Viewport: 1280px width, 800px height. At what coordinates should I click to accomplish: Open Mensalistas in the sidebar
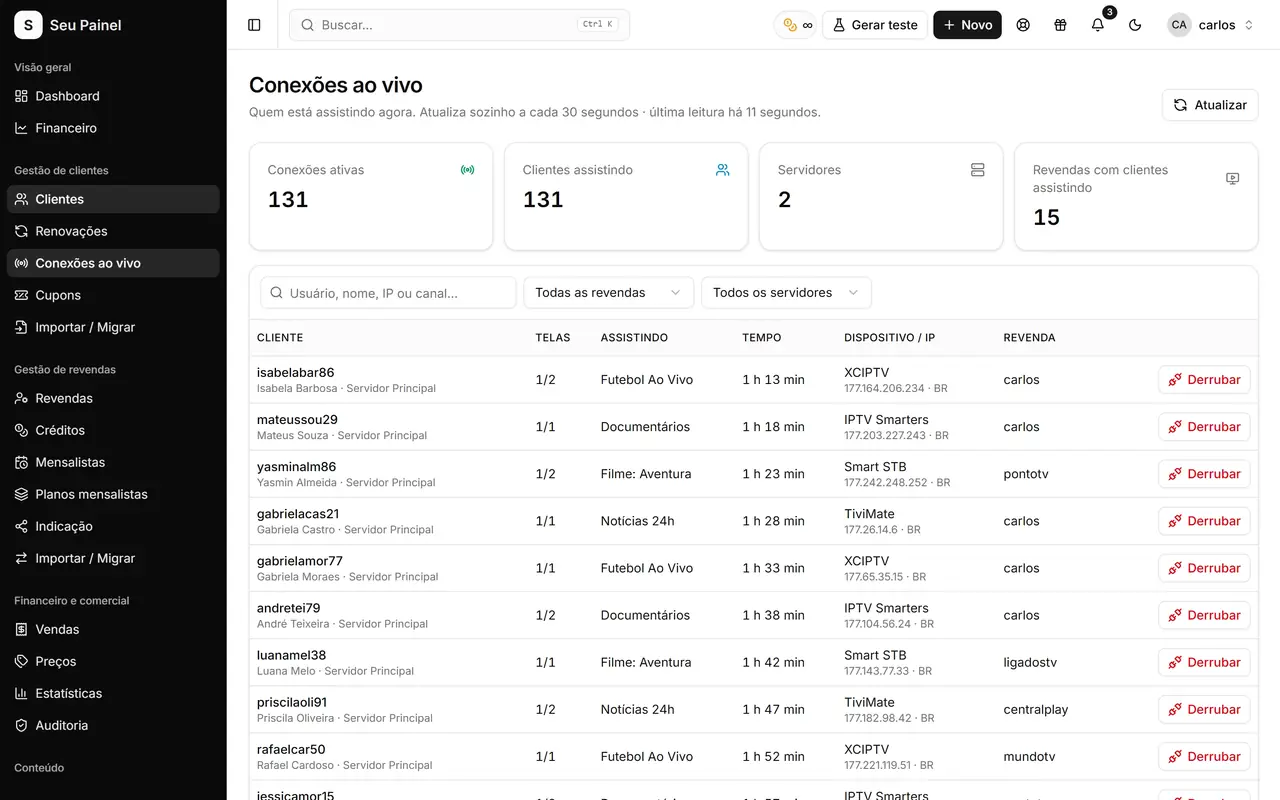click(x=113, y=462)
